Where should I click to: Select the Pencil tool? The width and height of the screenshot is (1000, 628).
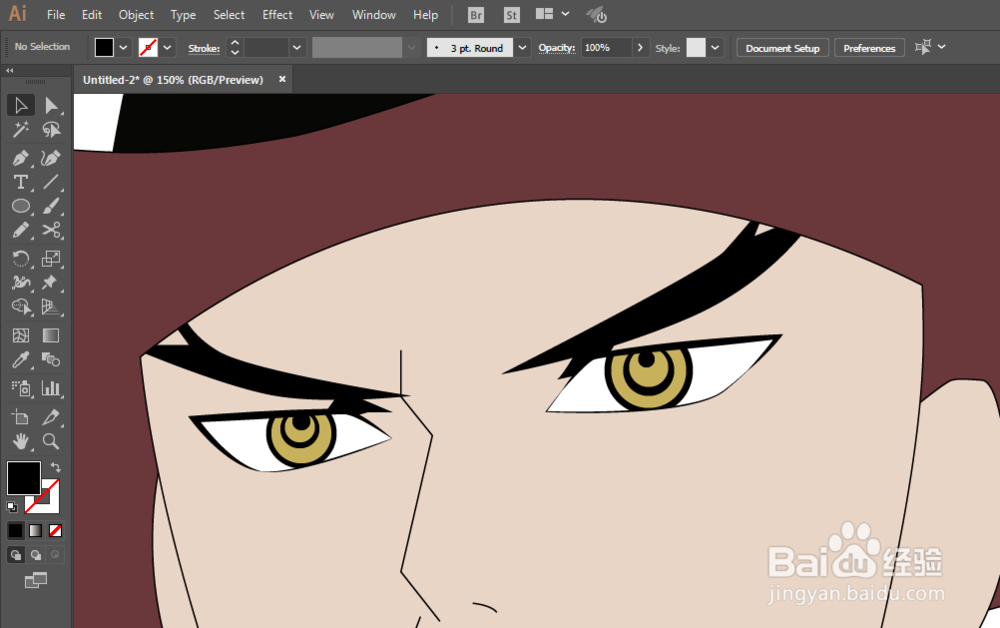pyautogui.click(x=20, y=230)
